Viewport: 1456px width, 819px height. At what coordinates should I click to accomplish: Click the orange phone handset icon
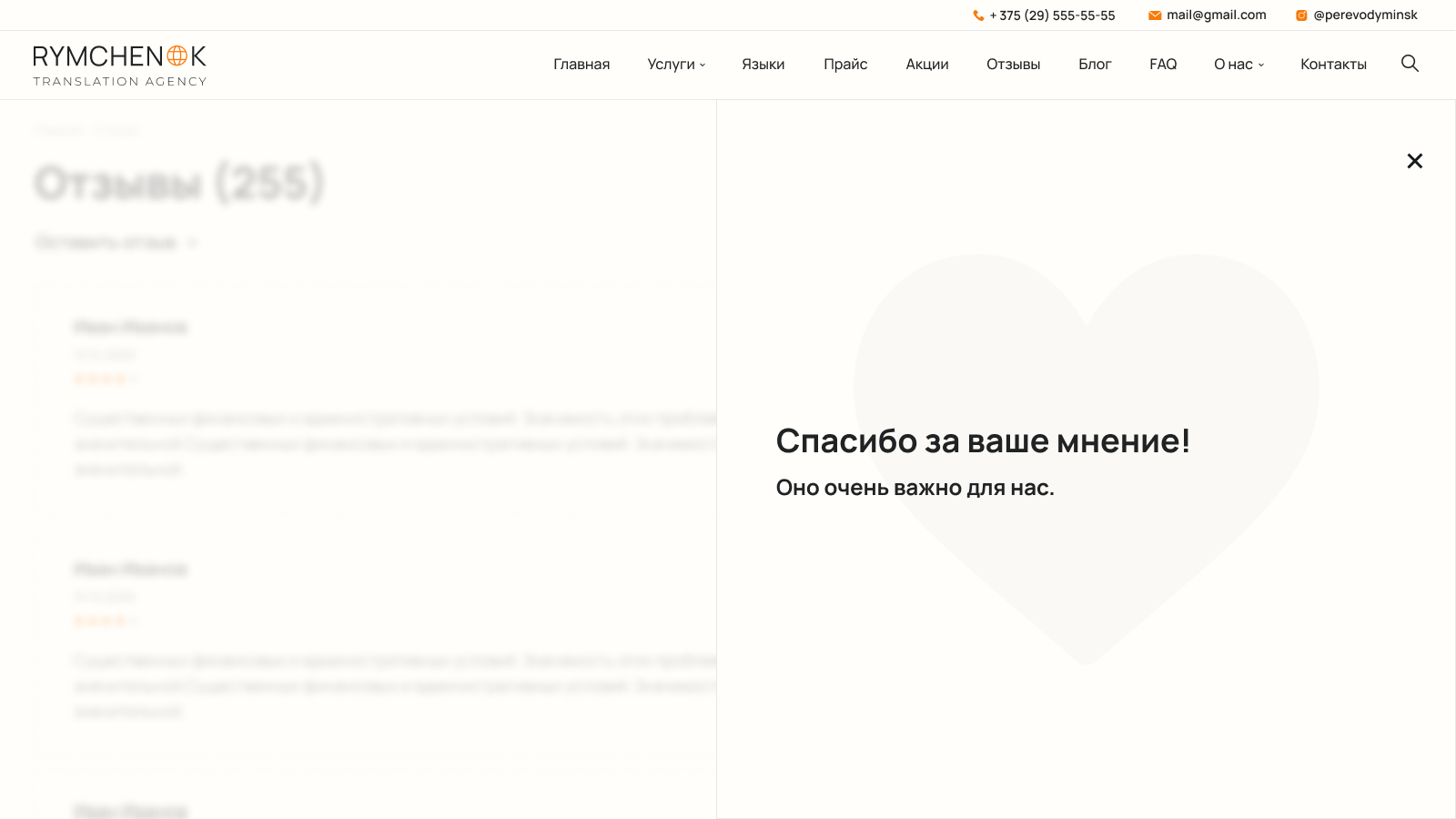[978, 15]
